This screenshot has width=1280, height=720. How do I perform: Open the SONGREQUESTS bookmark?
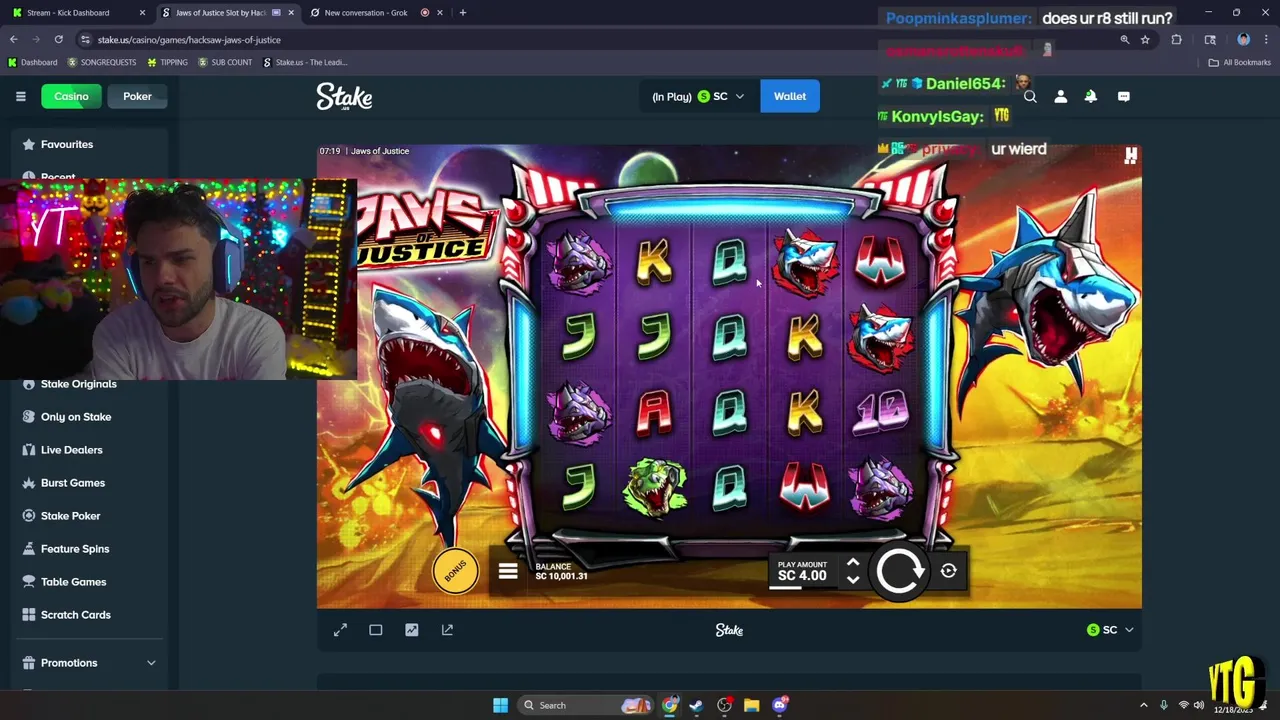pyautogui.click(x=101, y=62)
